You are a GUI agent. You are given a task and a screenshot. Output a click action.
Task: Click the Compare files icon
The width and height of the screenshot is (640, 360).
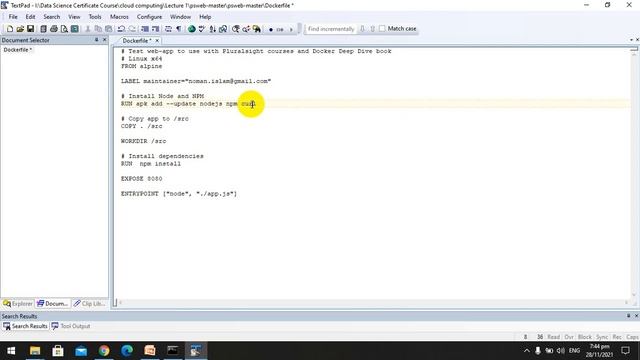[223, 29]
